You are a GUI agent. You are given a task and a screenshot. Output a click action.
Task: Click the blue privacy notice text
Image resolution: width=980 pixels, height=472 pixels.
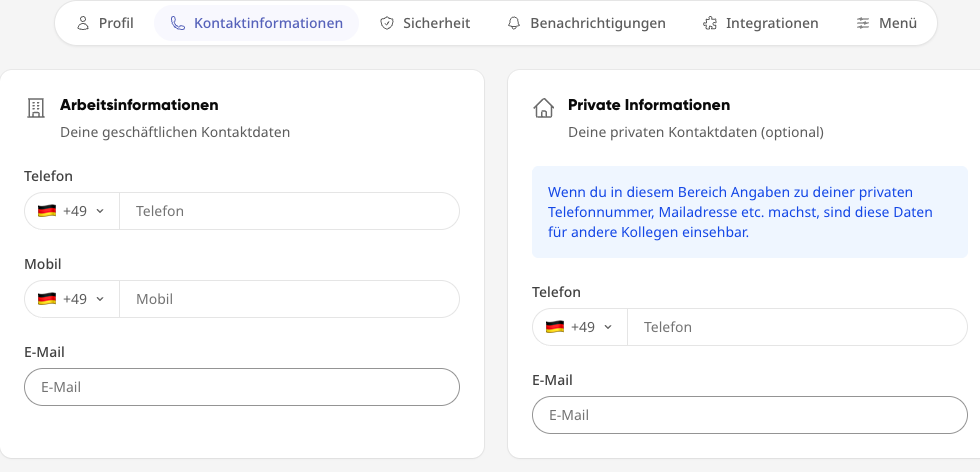741,212
